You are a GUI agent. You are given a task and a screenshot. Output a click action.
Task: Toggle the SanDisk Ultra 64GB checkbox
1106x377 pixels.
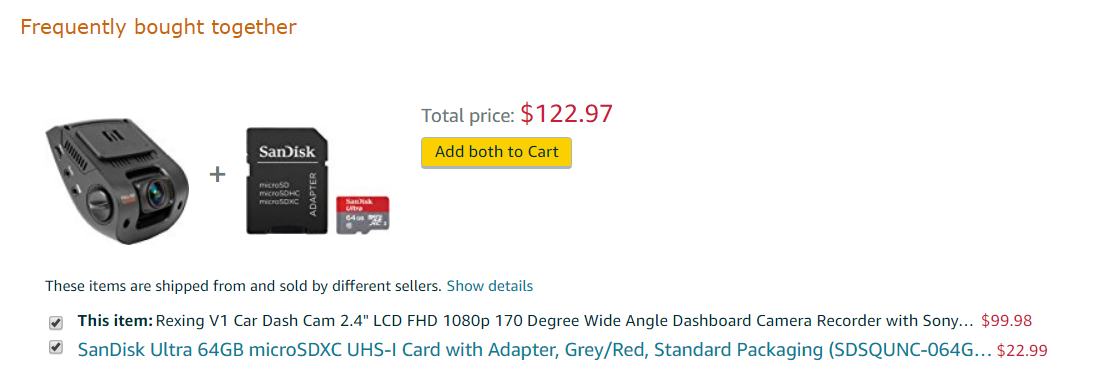click(x=56, y=348)
